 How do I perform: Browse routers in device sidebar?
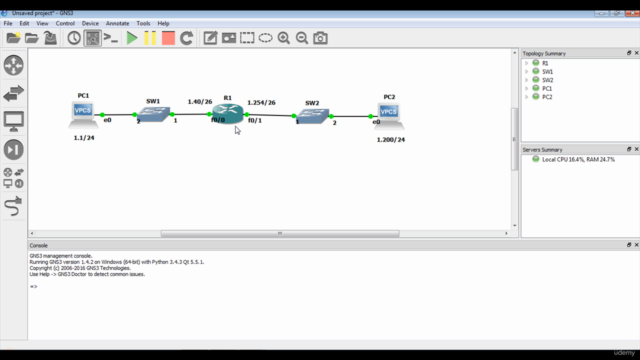coord(13,65)
